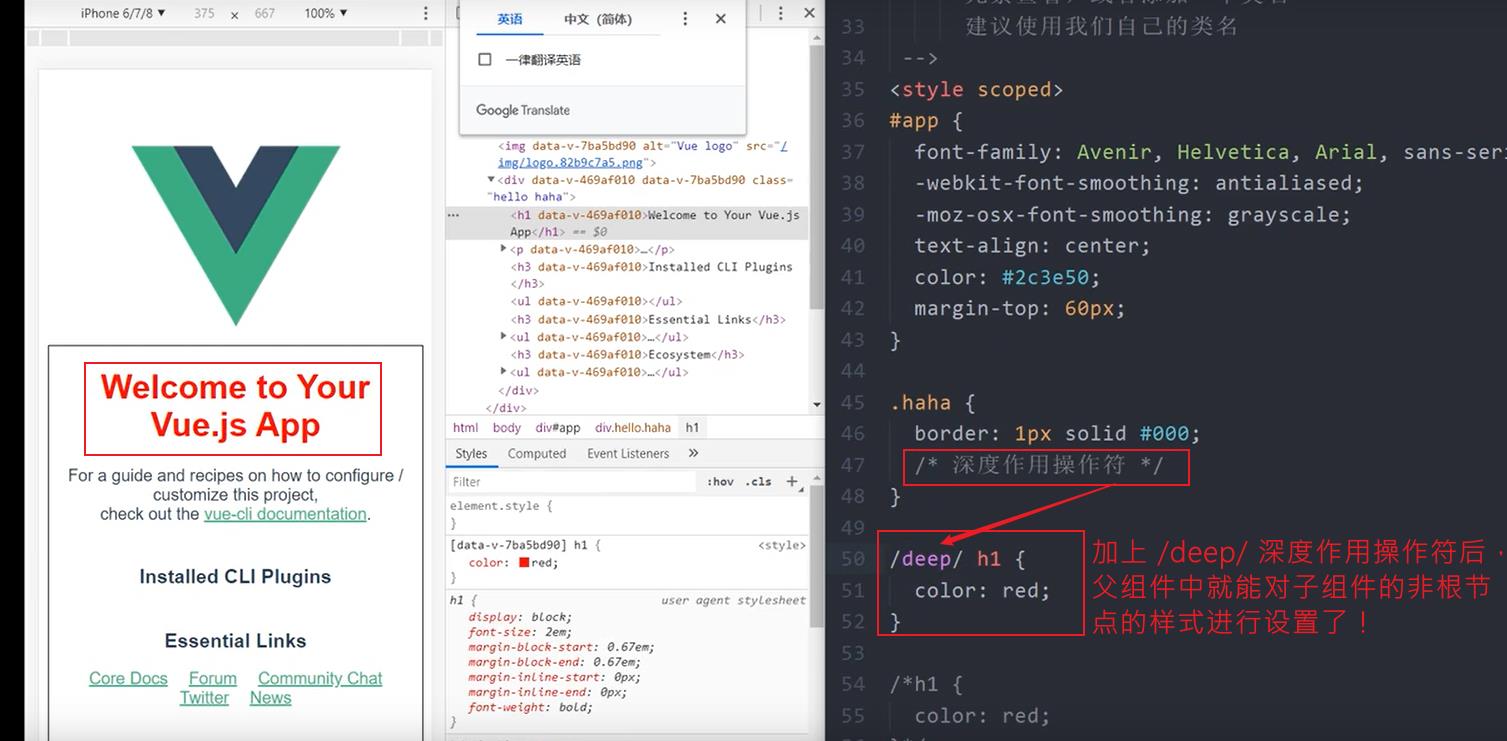Viewport: 1507px width, 741px height.
Task: Select div.hello.haha in breadcrumb bar
Action: click(x=633, y=427)
